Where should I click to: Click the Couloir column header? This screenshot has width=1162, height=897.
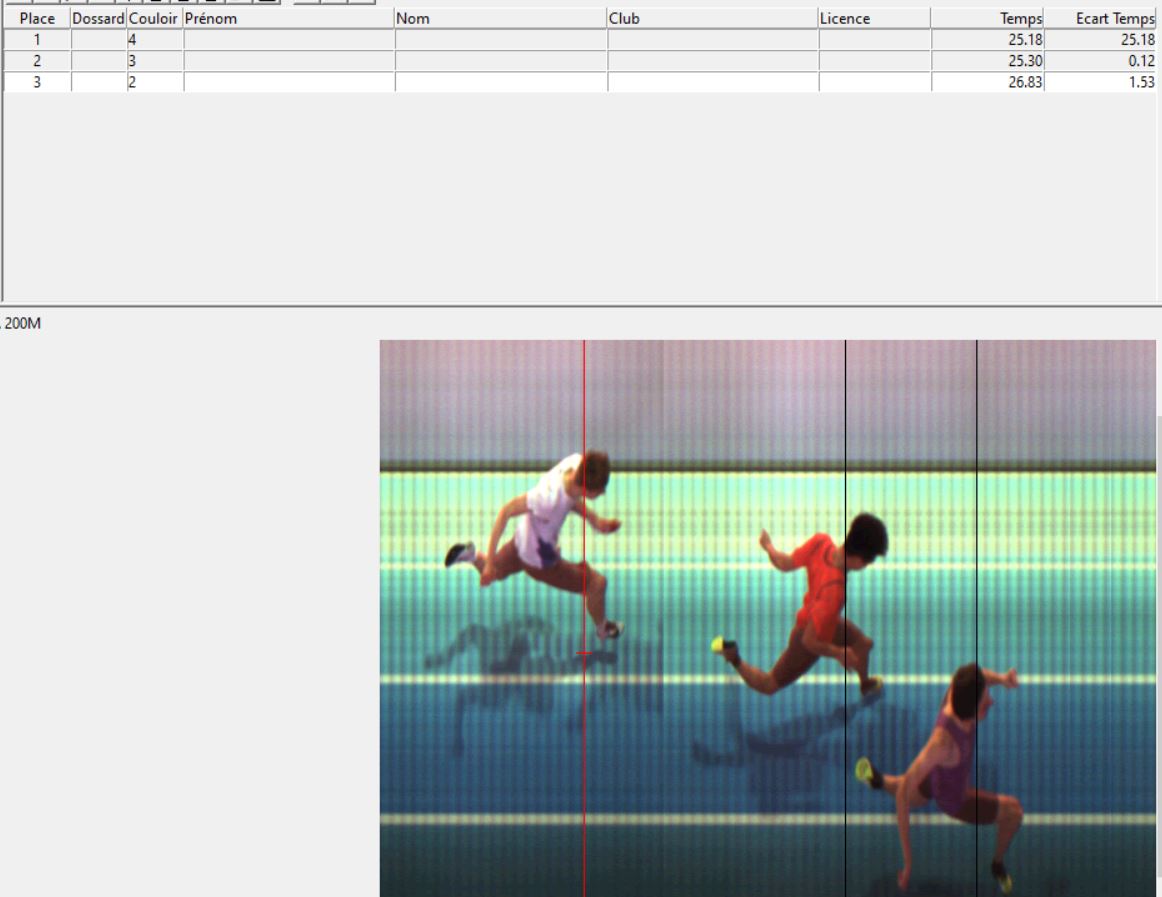pos(155,19)
